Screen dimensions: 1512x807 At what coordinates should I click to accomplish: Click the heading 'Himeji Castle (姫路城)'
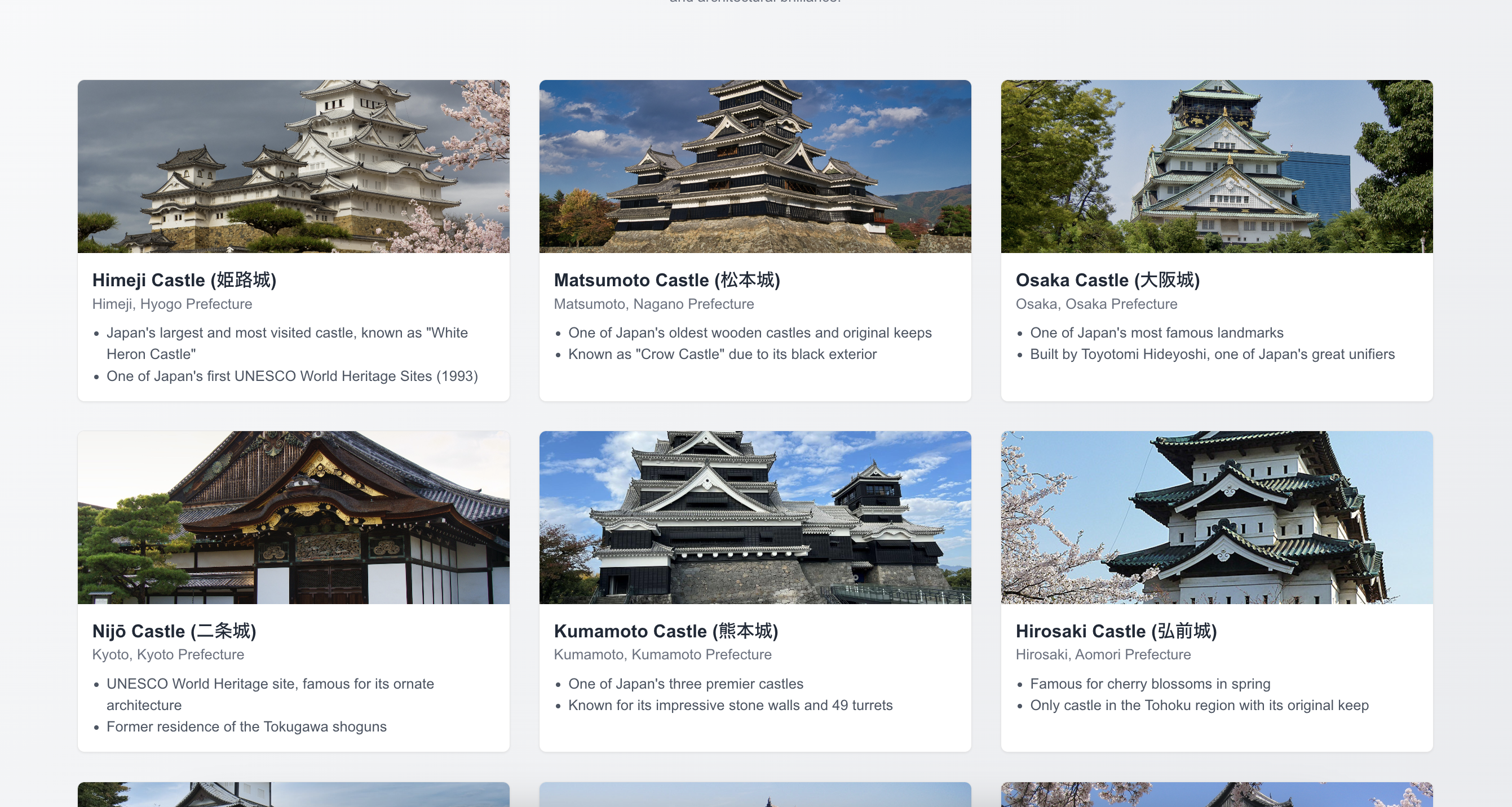184,280
